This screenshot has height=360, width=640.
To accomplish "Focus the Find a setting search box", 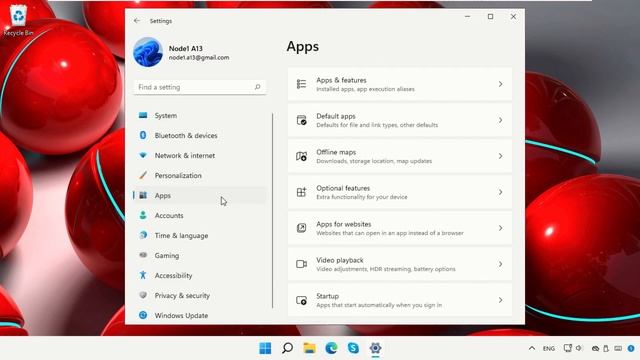I will point(200,87).
